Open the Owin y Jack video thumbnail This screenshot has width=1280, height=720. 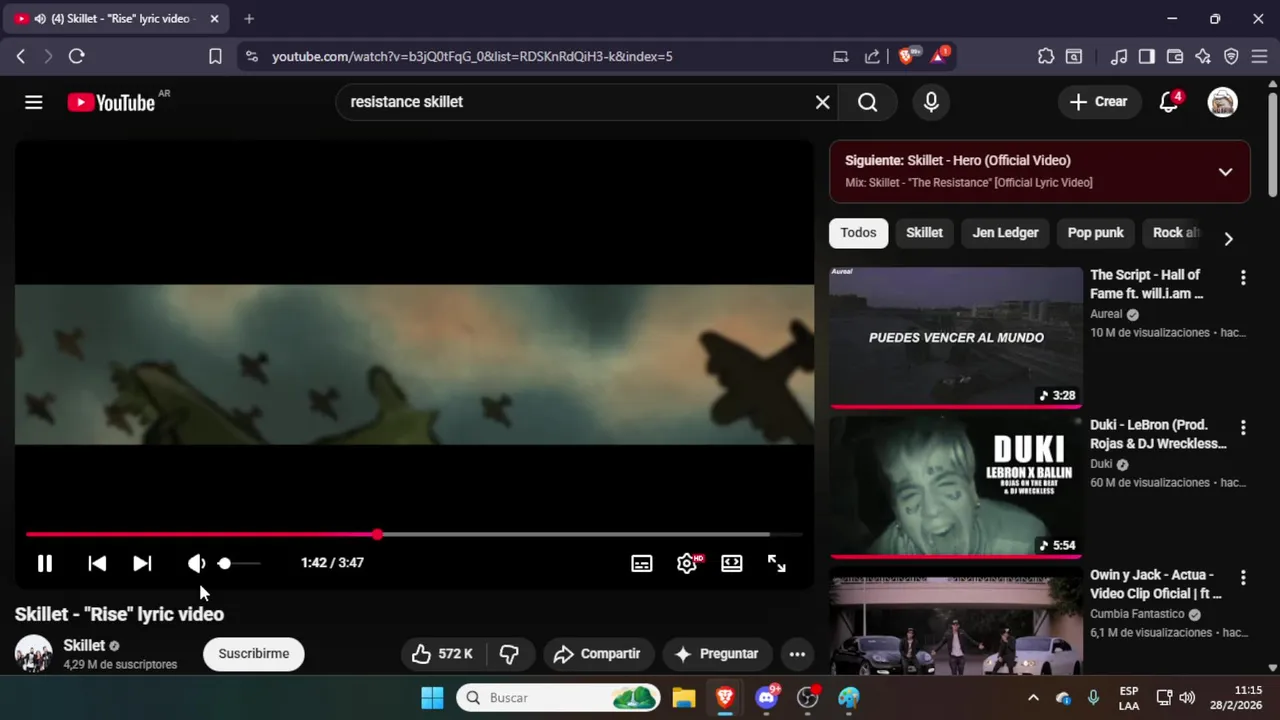coord(955,620)
